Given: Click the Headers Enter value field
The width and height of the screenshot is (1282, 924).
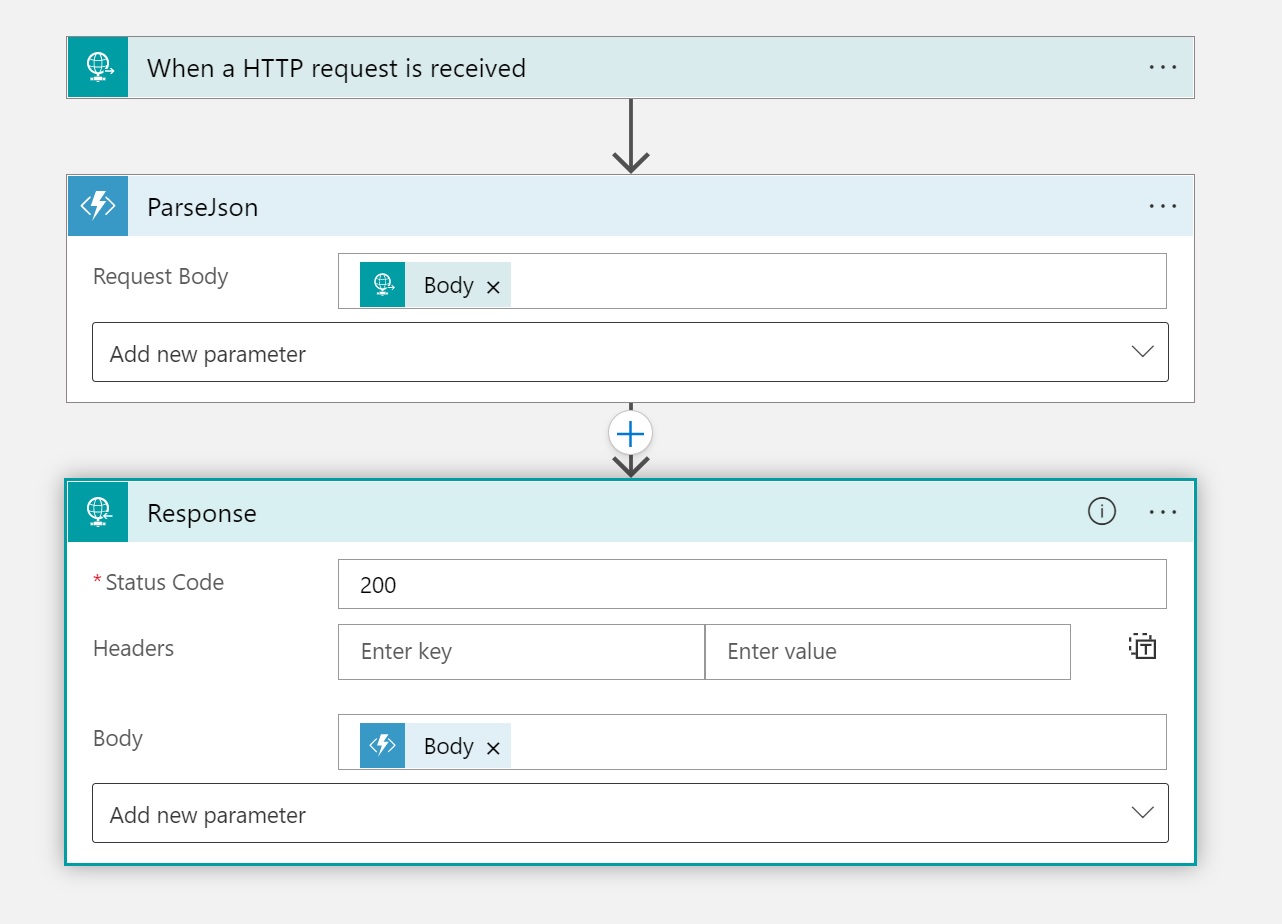Looking at the screenshot, I should pyautogui.click(x=887, y=652).
